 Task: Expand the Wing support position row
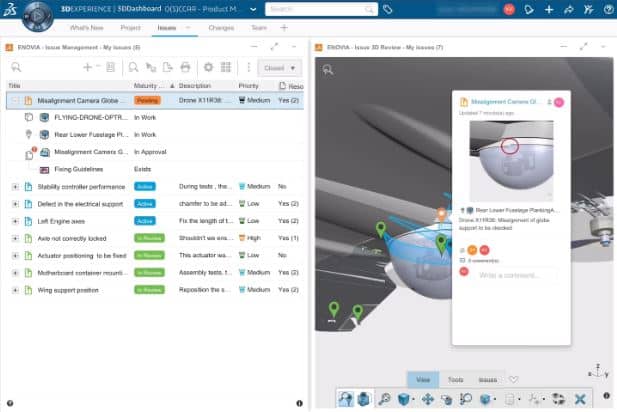click(15, 290)
